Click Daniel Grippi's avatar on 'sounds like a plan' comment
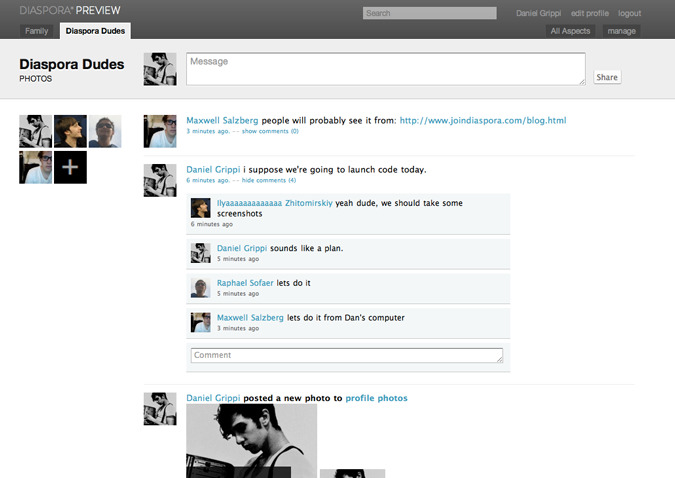This screenshot has width=675, height=478. click(201, 253)
